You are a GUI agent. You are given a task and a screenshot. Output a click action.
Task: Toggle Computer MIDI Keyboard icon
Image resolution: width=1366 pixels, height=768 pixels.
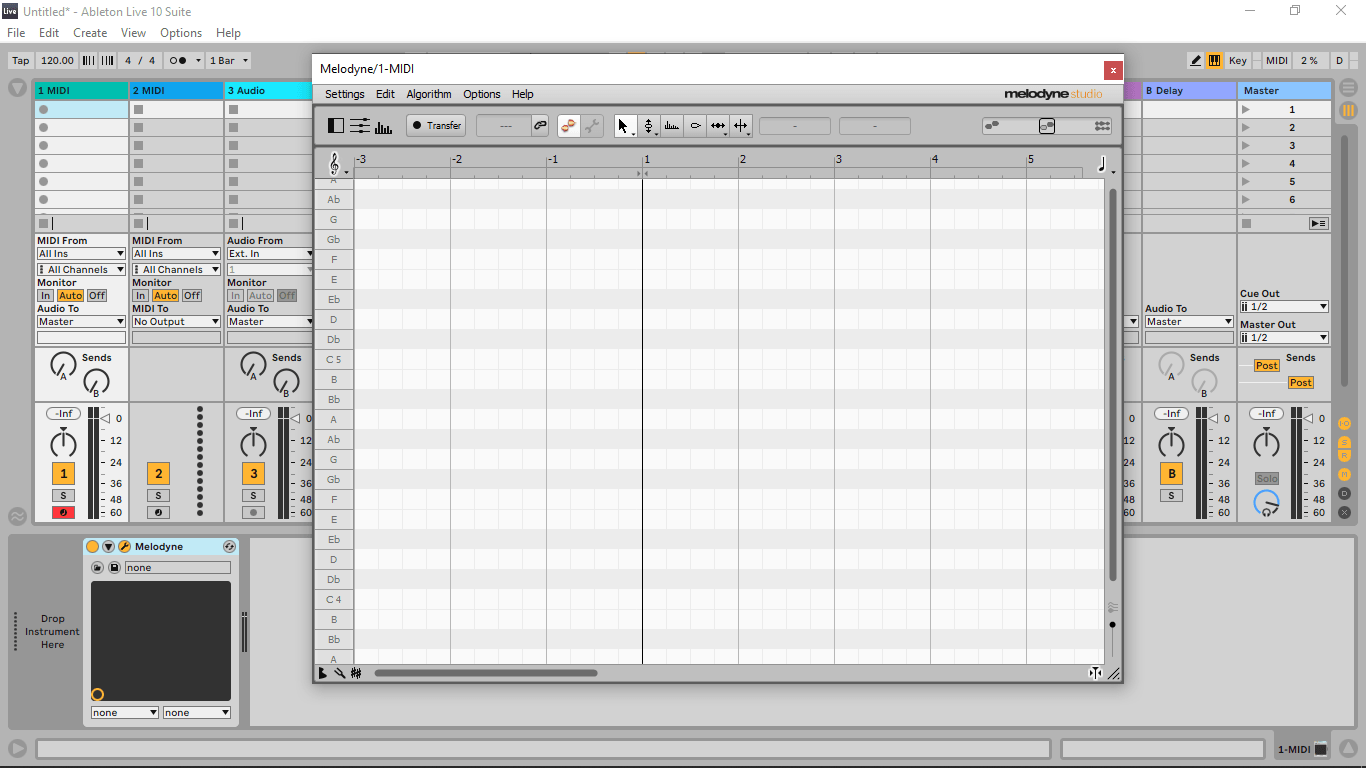point(1215,60)
